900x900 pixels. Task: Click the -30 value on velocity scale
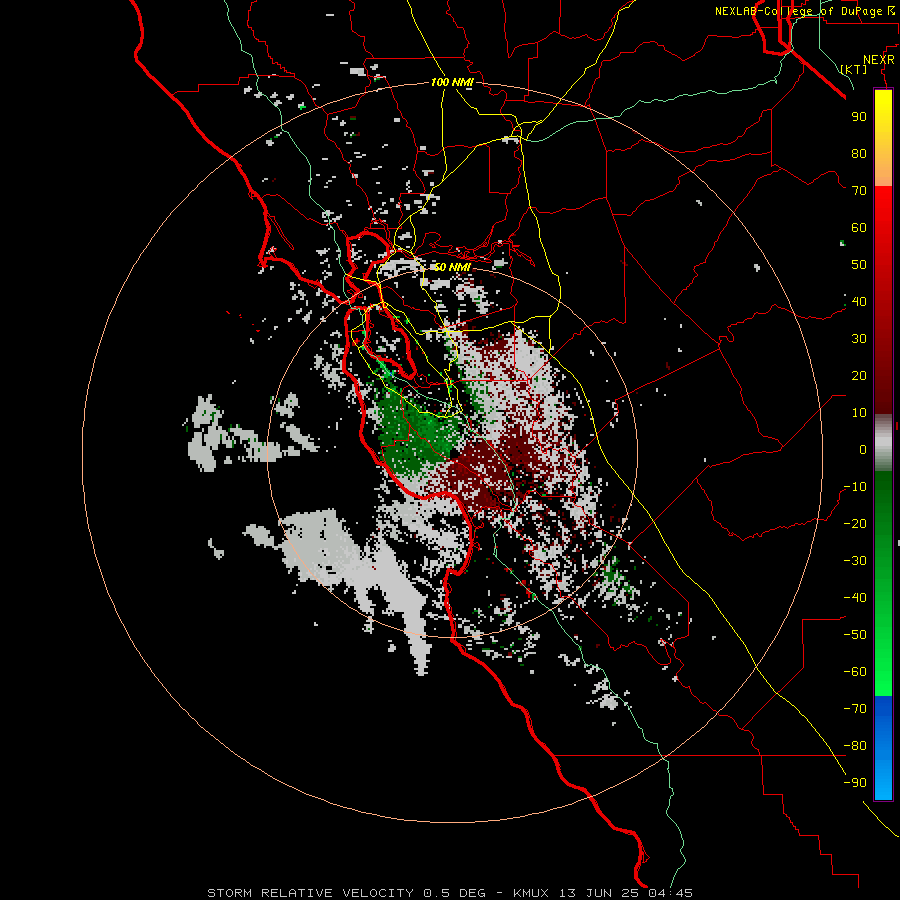click(855, 561)
